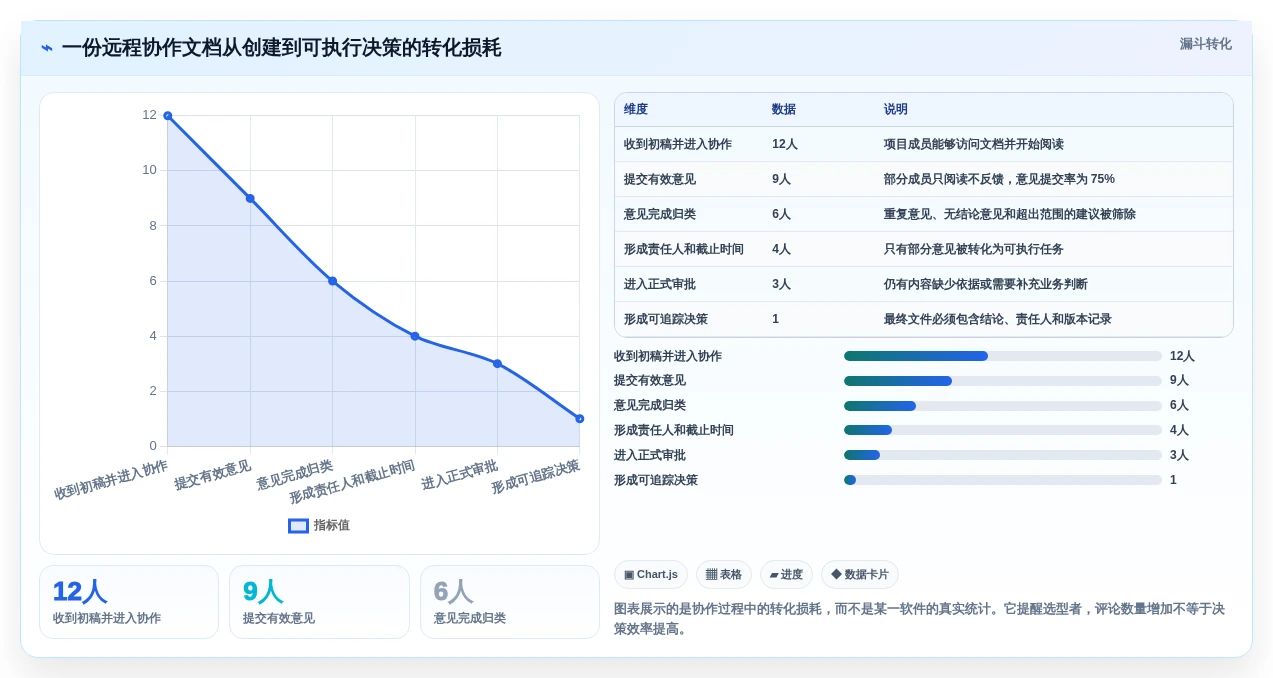1273x678 pixels.
Task: Click the 指标值 legend label
Action: click(x=332, y=525)
